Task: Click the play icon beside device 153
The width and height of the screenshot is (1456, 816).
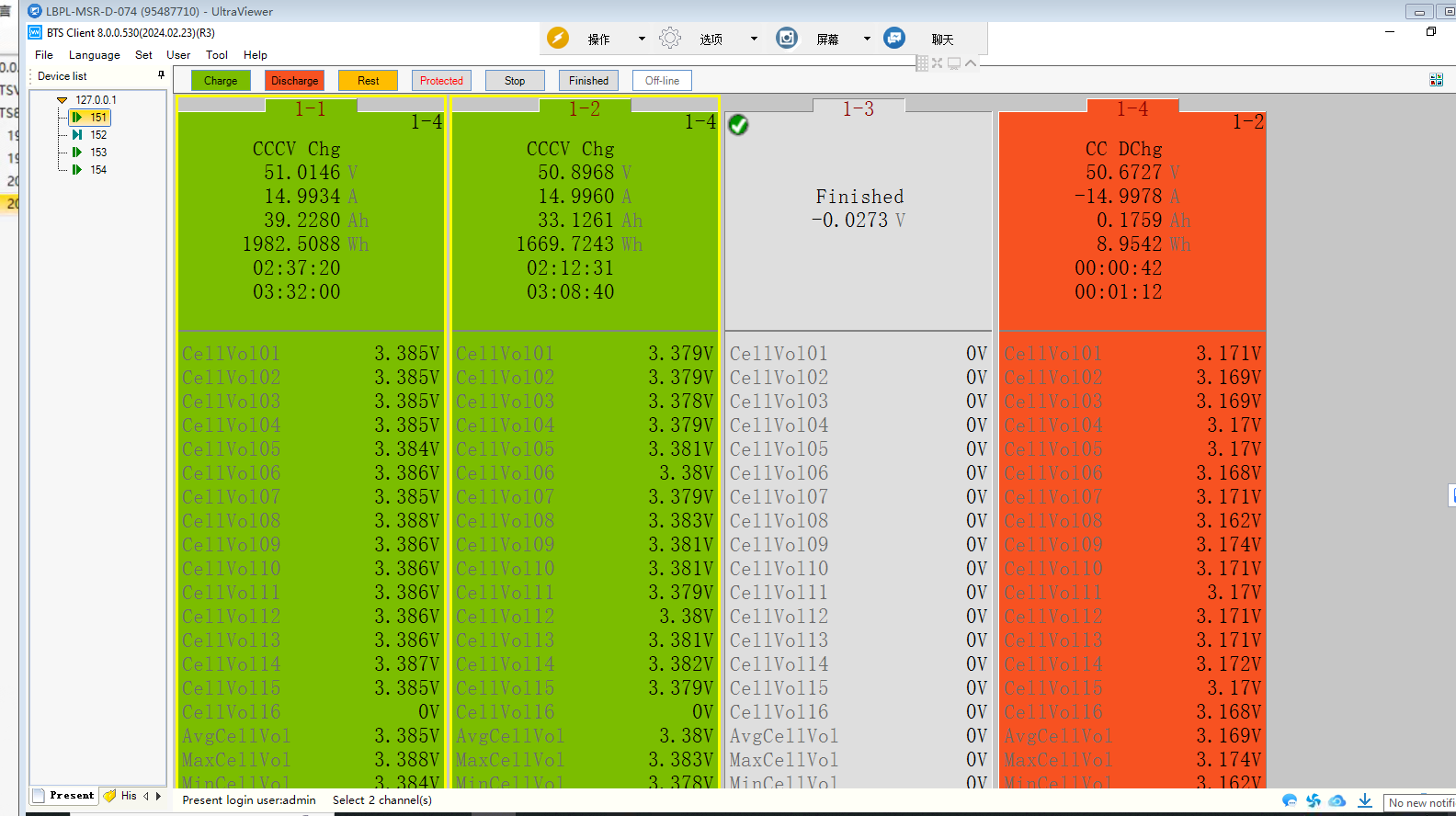Action: click(x=77, y=152)
